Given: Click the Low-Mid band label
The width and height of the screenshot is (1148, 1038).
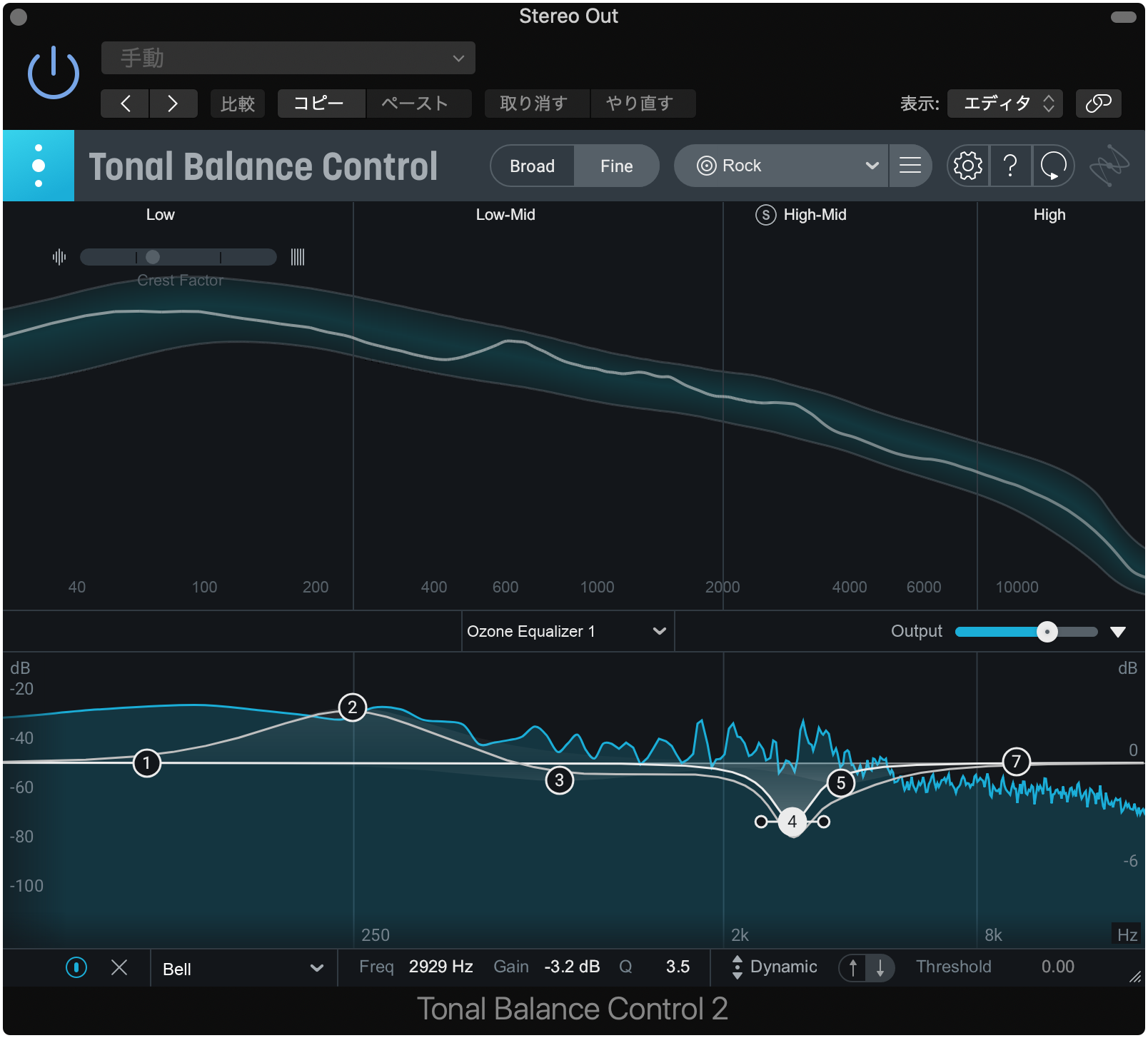Looking at the screenshot, I should pyautogui.click(x=505, y=215).
